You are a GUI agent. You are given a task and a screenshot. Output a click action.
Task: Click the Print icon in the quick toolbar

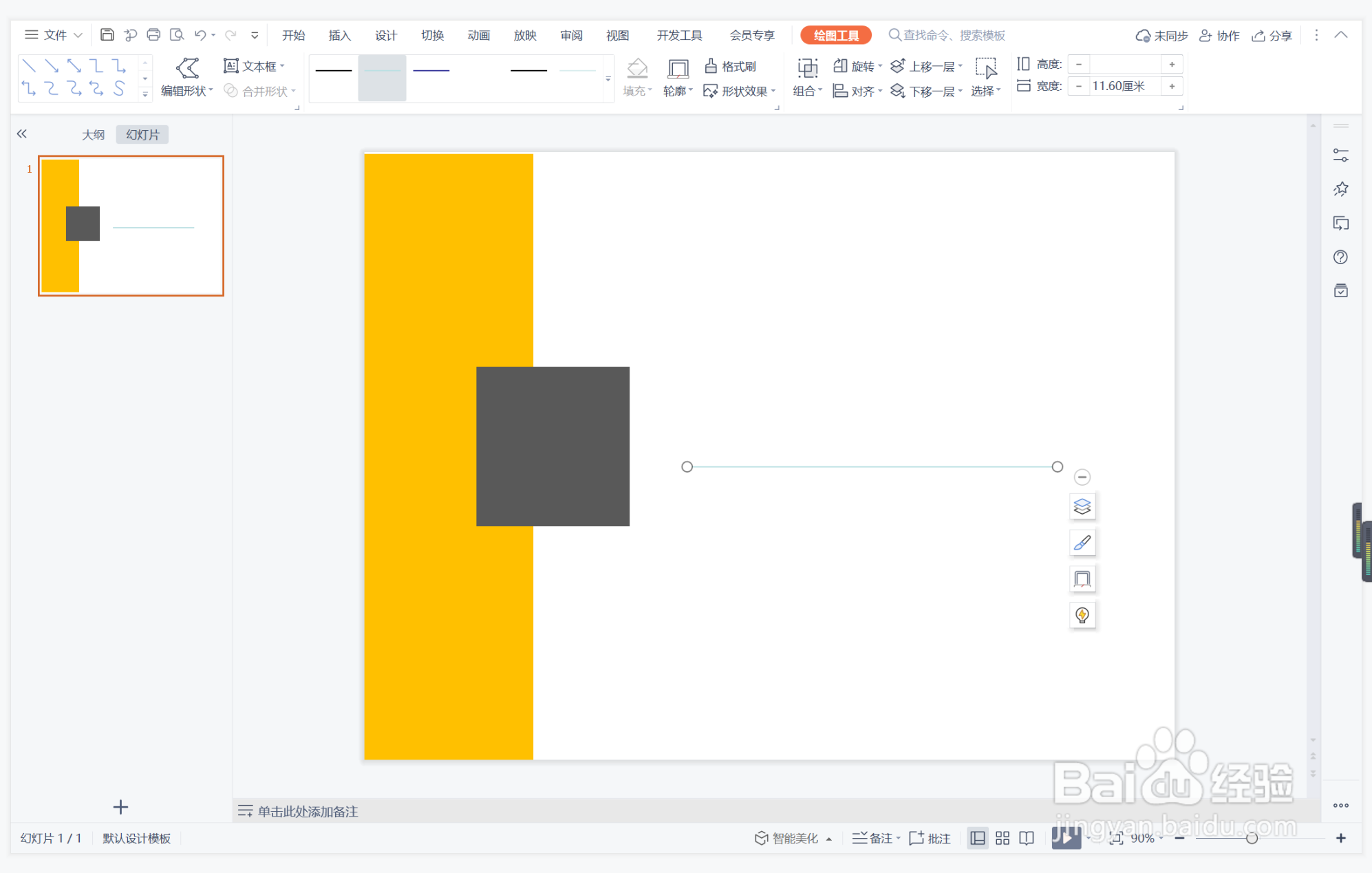[x=153, y=35]
